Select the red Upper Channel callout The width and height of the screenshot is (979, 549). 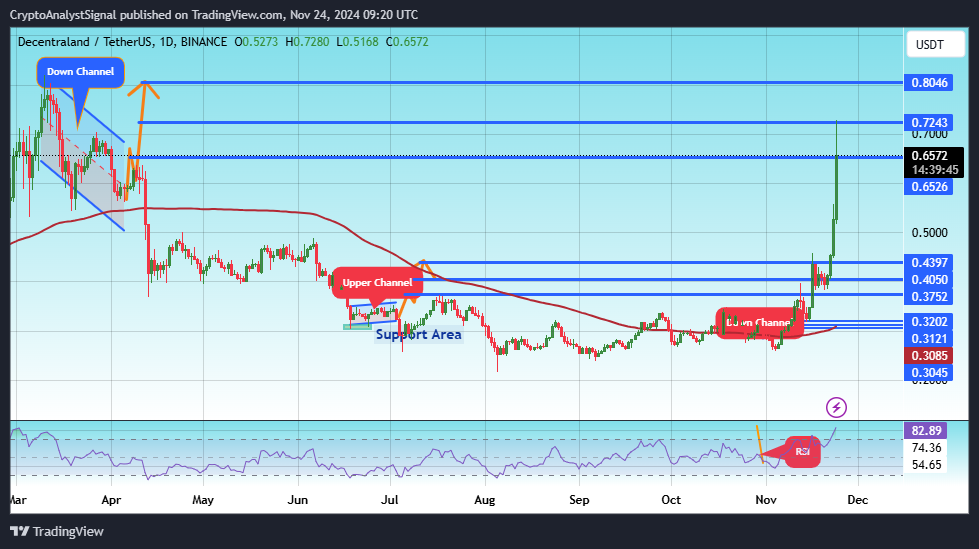click(x=377, y=282)
